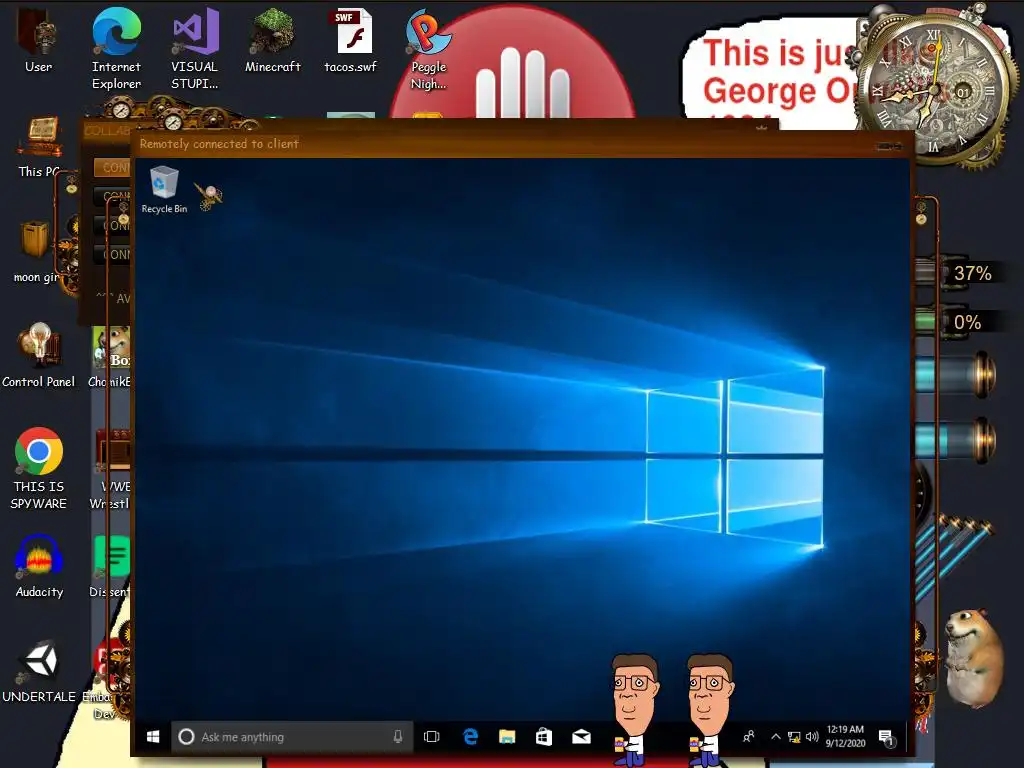1024x768 pixels.
Task: Open the Internet Explorer desktop shortcut
Action: point(116,47)
